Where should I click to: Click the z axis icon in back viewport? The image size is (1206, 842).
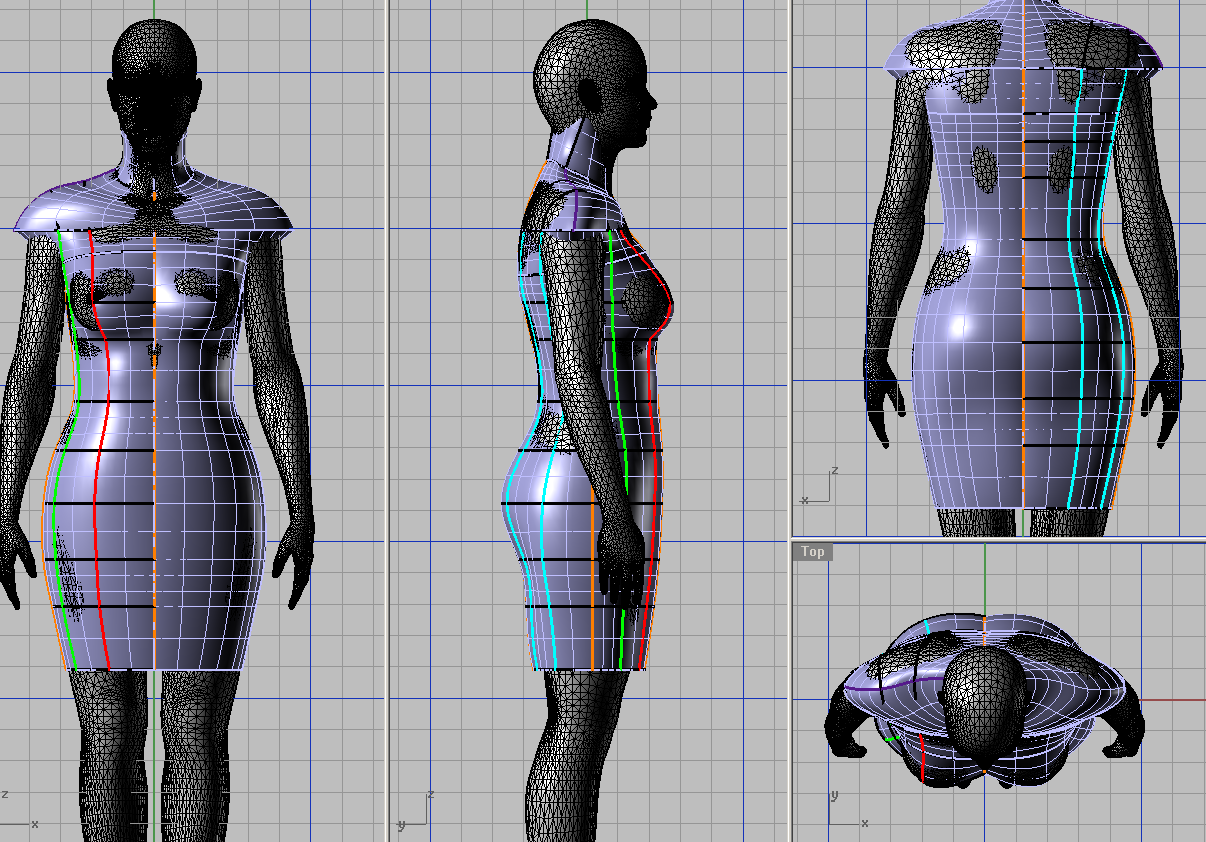click(x=816, y=485)
